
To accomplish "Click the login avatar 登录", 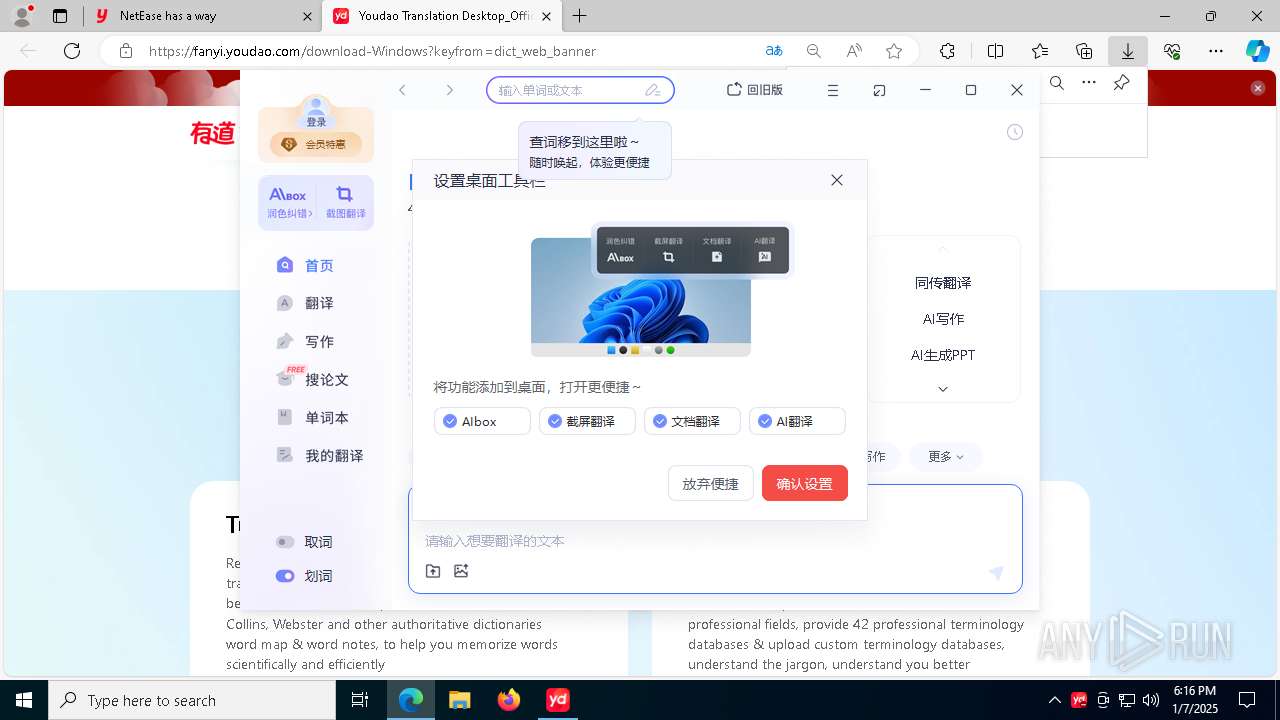I will [x=316, y=112].
